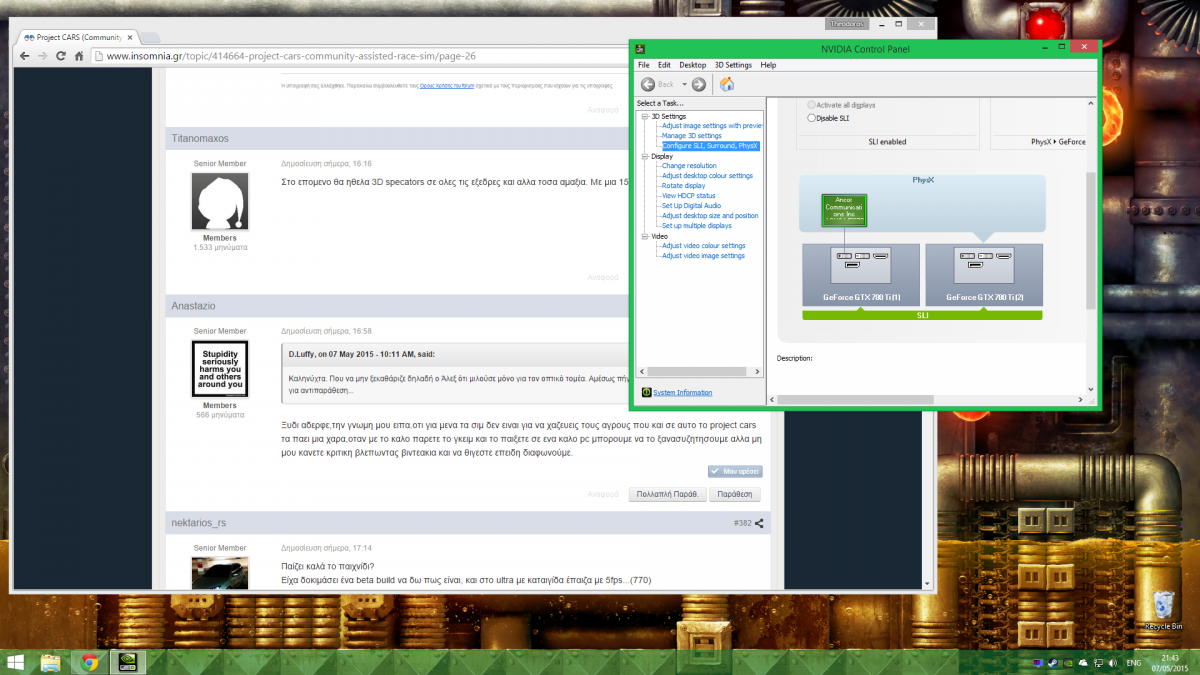
Task: Open the Recycle Bin desktop icon
Action: pyautogui.click(x=1162, y=610)
